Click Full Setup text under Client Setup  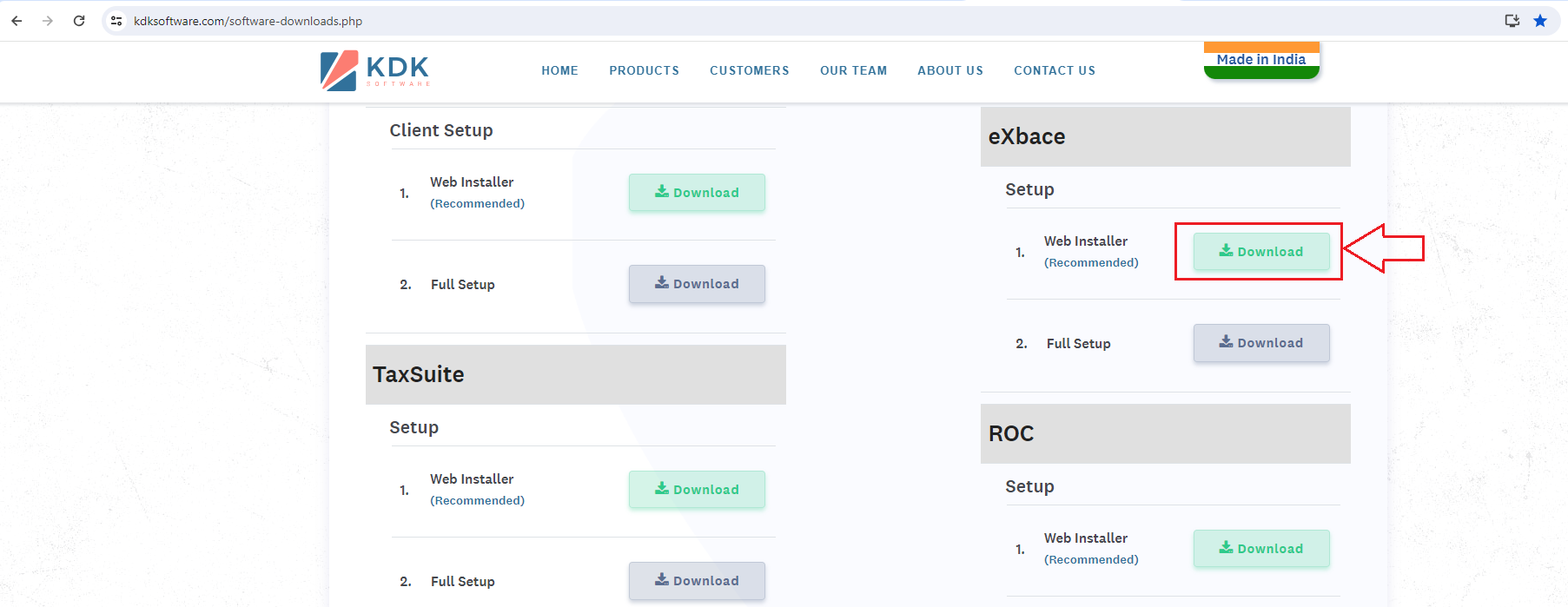tap(463, 284)
